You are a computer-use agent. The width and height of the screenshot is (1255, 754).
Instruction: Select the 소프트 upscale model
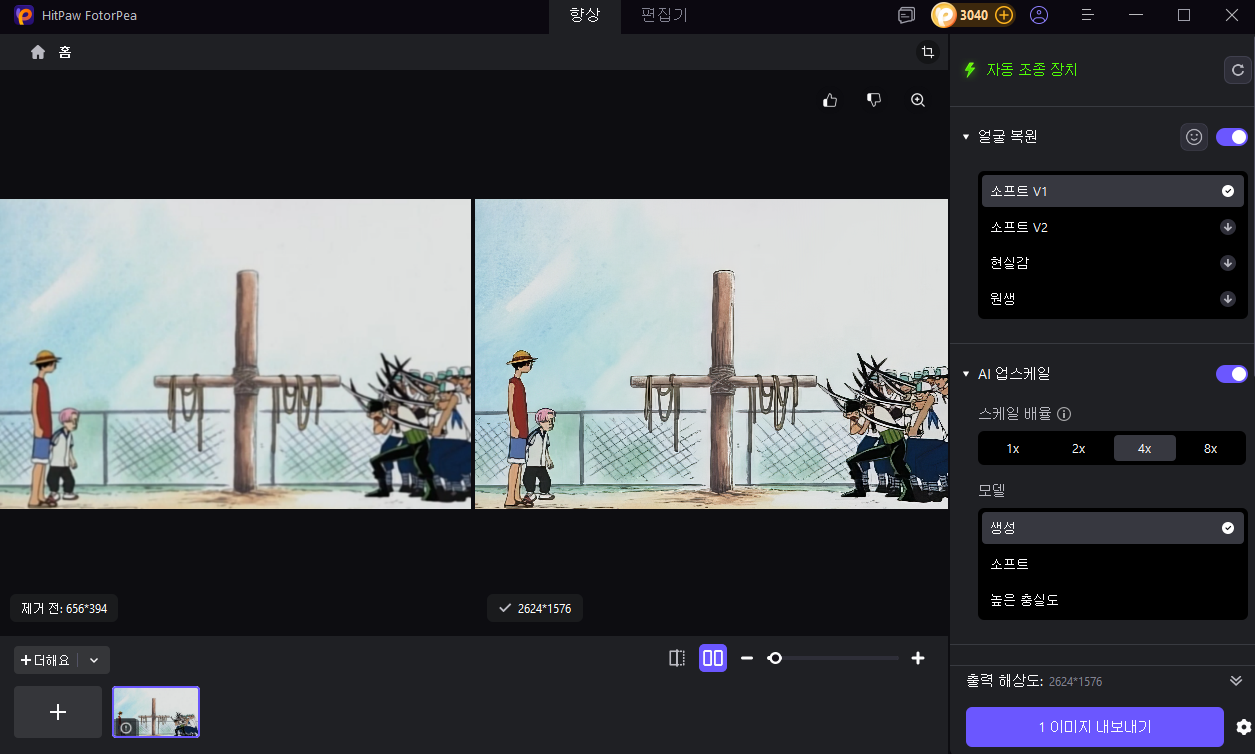tap(1112, 564)
